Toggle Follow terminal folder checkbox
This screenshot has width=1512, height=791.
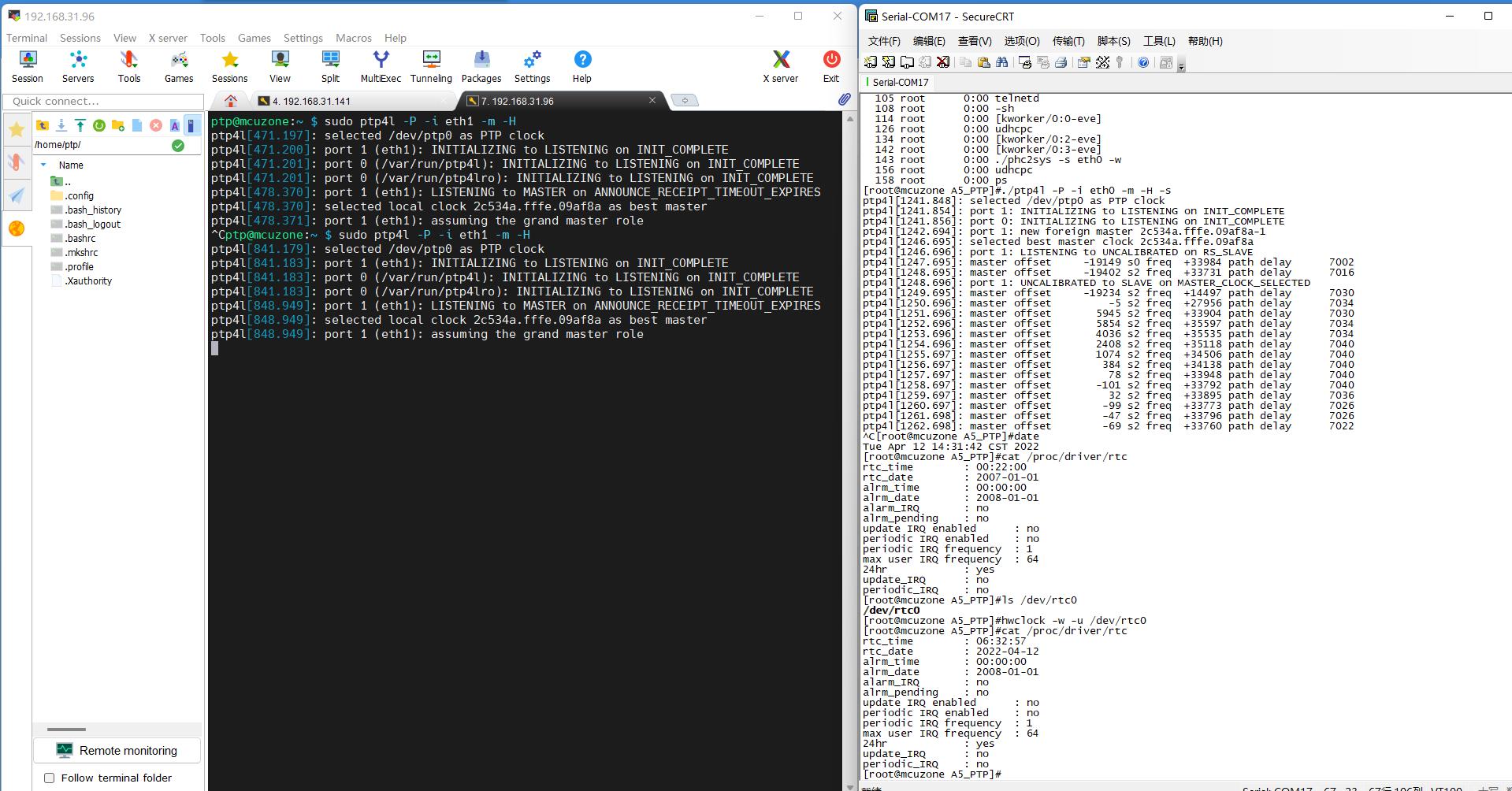(x=49, y=778)
